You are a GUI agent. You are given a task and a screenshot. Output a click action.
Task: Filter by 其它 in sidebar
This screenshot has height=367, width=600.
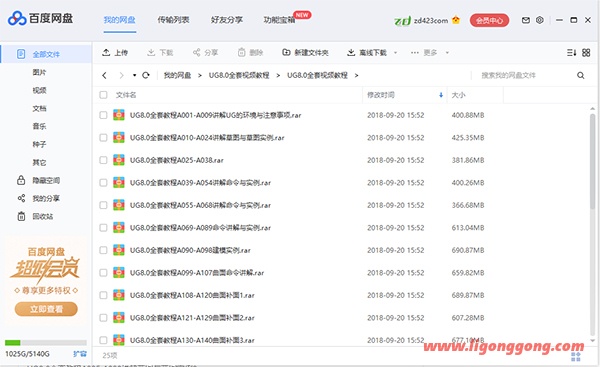[x=39, y=162]
